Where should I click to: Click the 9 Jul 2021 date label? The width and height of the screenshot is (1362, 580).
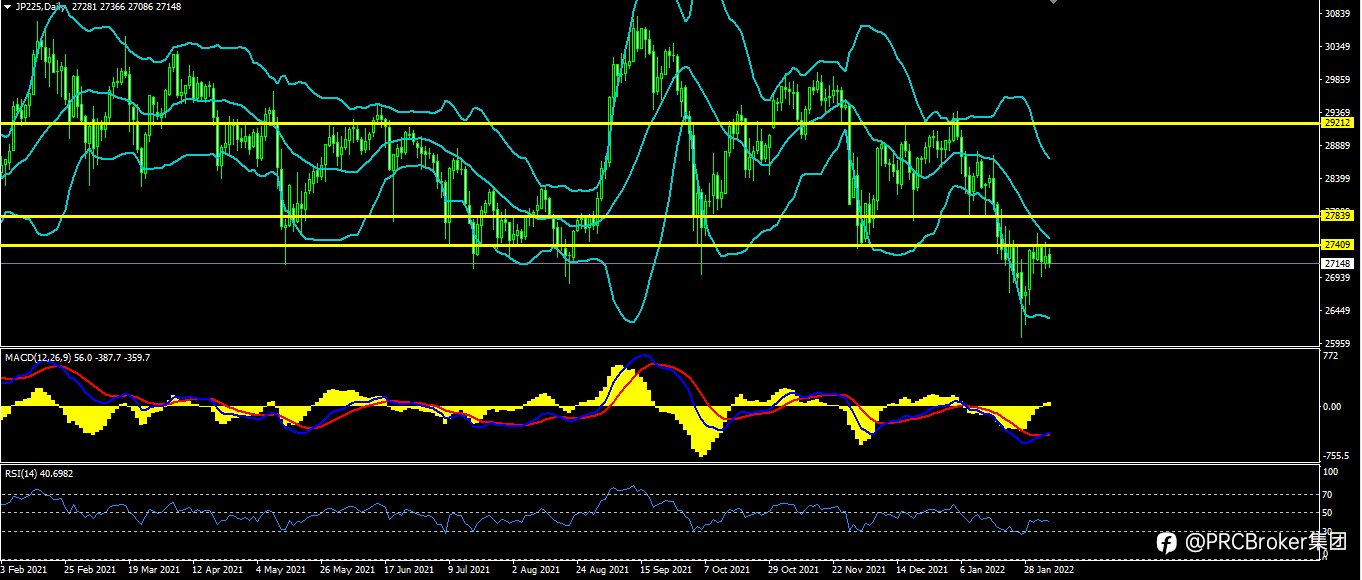coord(469,570)
